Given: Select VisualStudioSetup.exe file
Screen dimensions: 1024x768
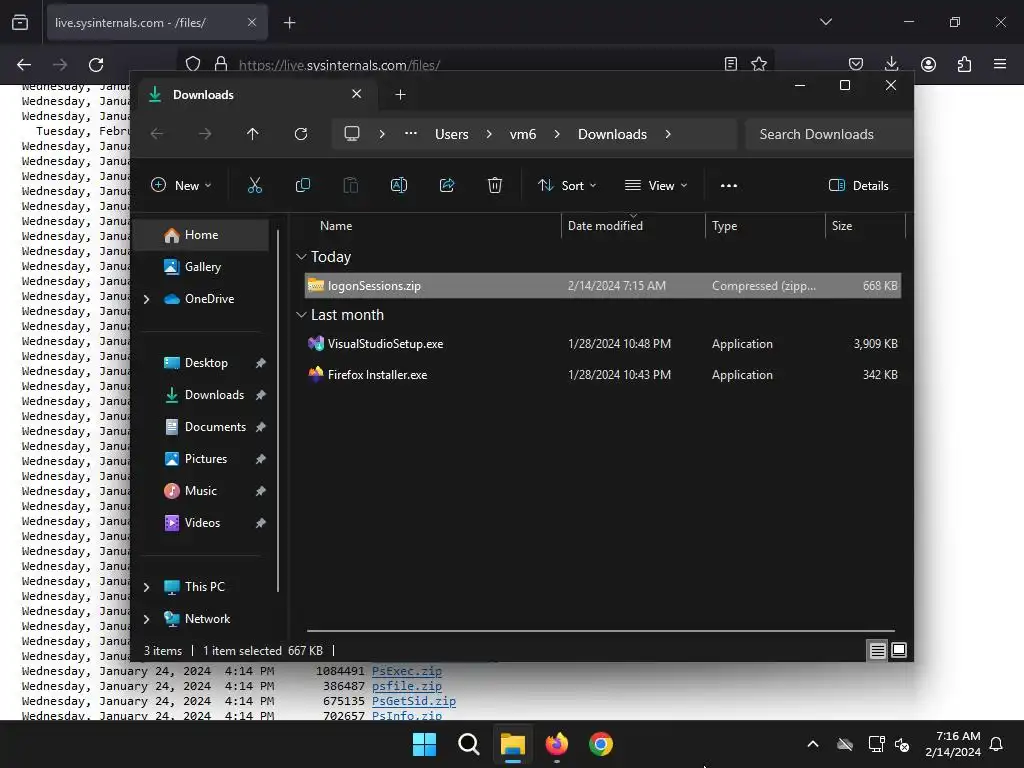Looking at the screenshot, I should click(x=603, y=344).
